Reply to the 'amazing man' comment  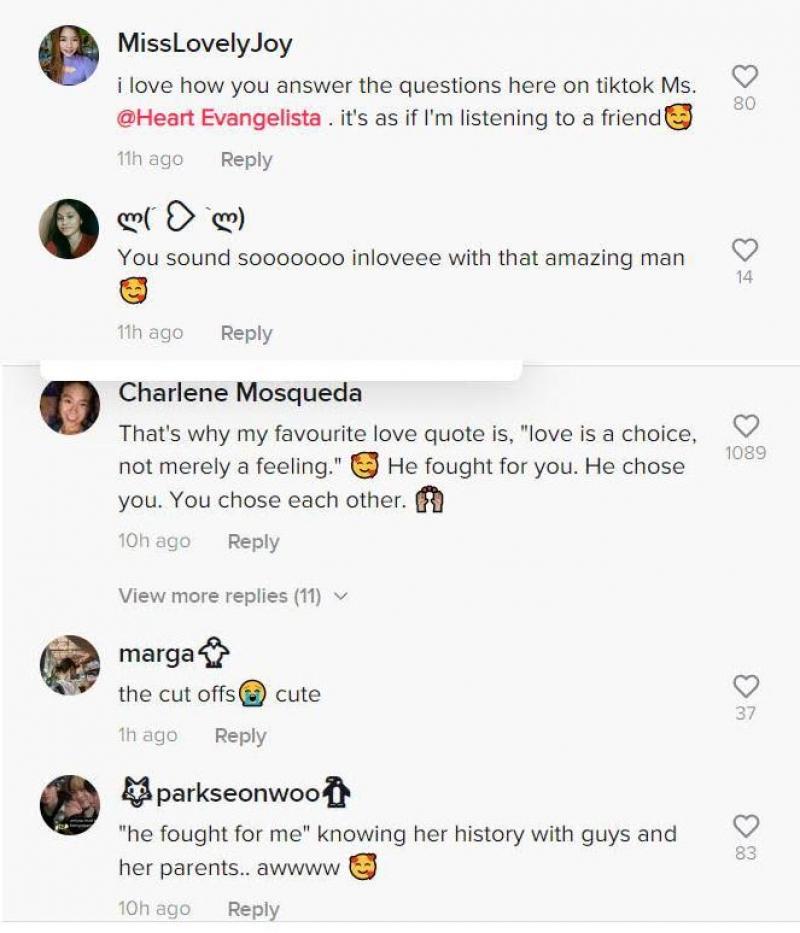(246, 334)
